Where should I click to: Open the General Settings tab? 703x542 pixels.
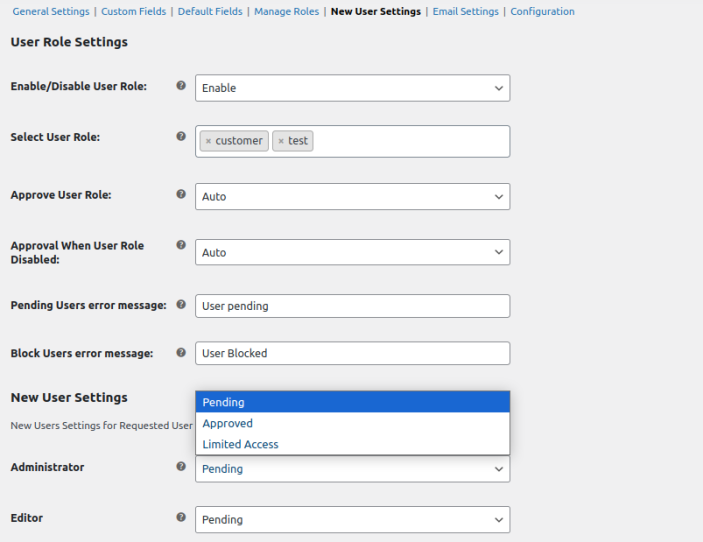point(51,12)
